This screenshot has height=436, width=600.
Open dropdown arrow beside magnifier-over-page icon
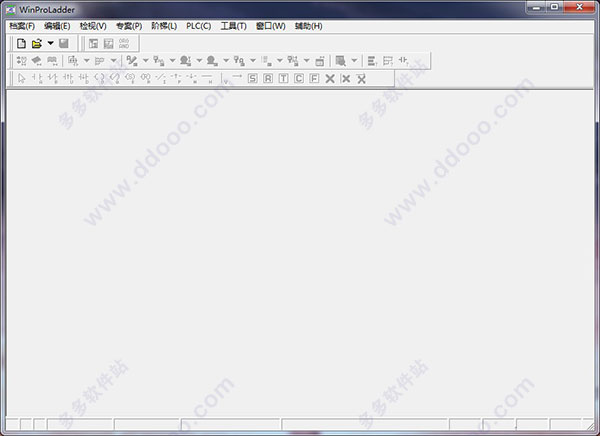(354, 60)
